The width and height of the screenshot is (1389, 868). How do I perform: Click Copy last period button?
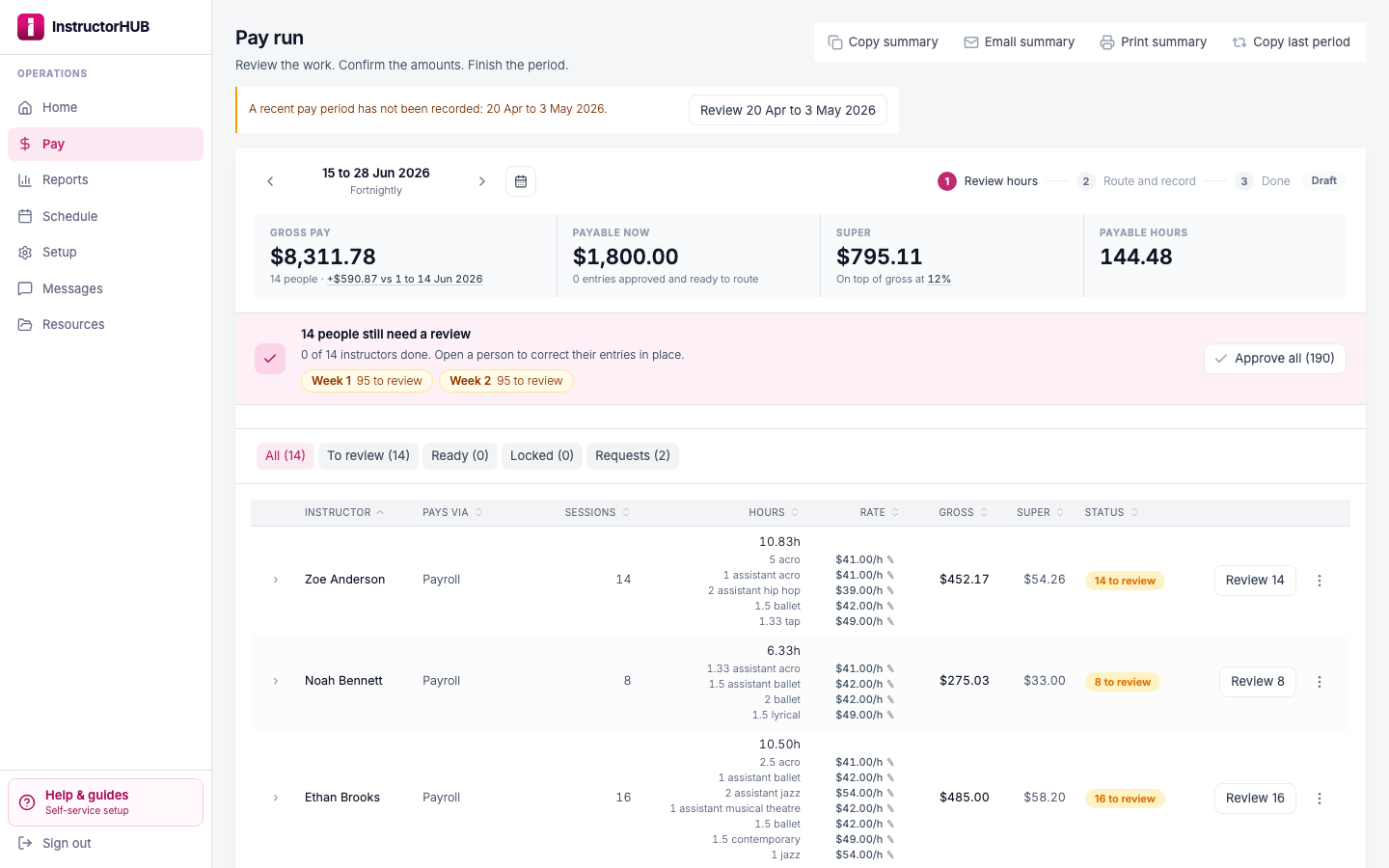point(1292,41)
